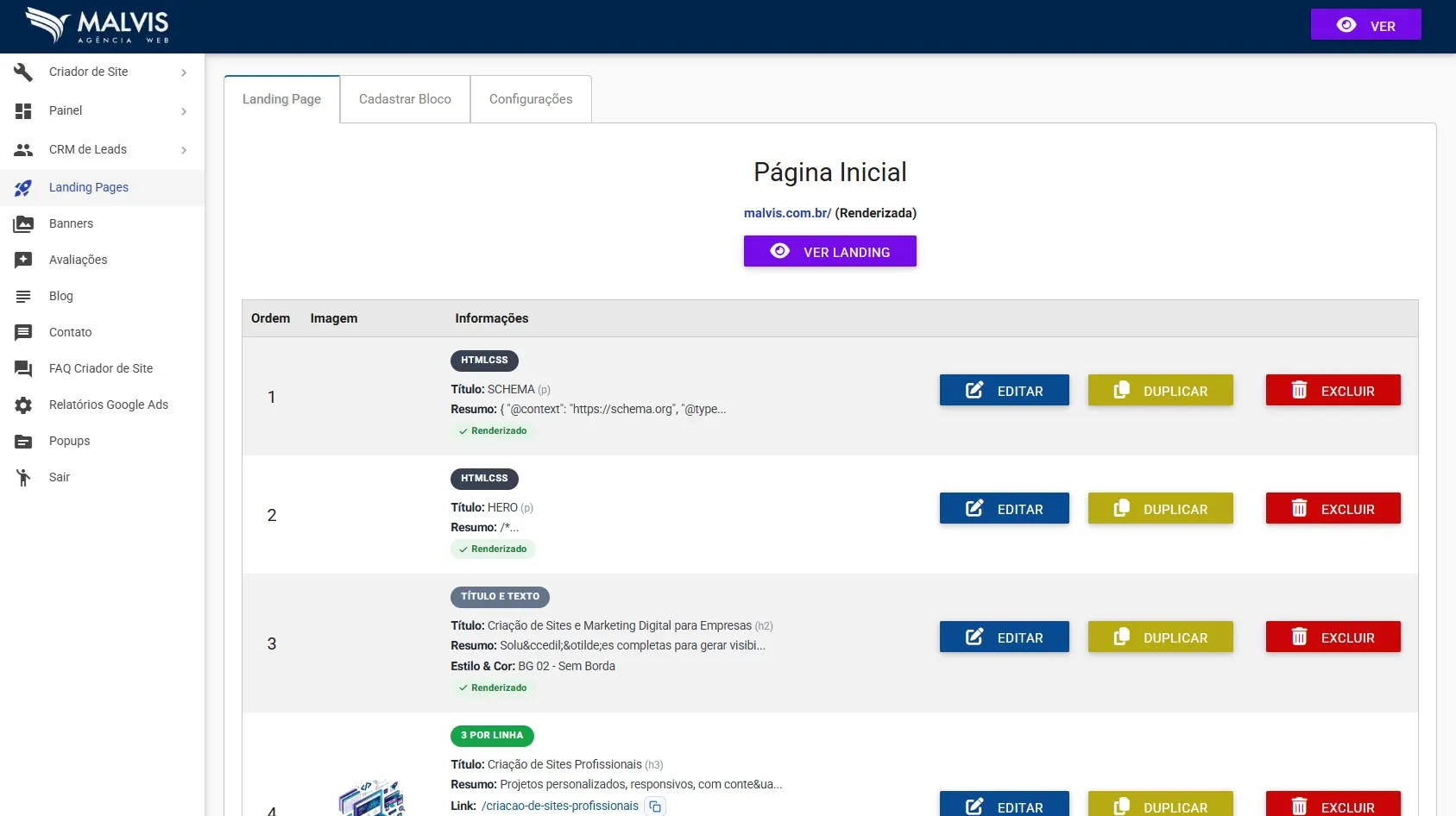Click the trash icon in row 3's EXCLUIR

[1299, 637]
